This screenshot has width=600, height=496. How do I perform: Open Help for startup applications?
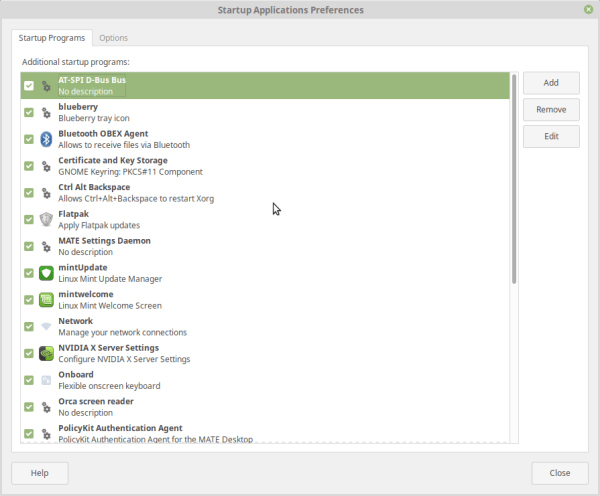[40, 473]
